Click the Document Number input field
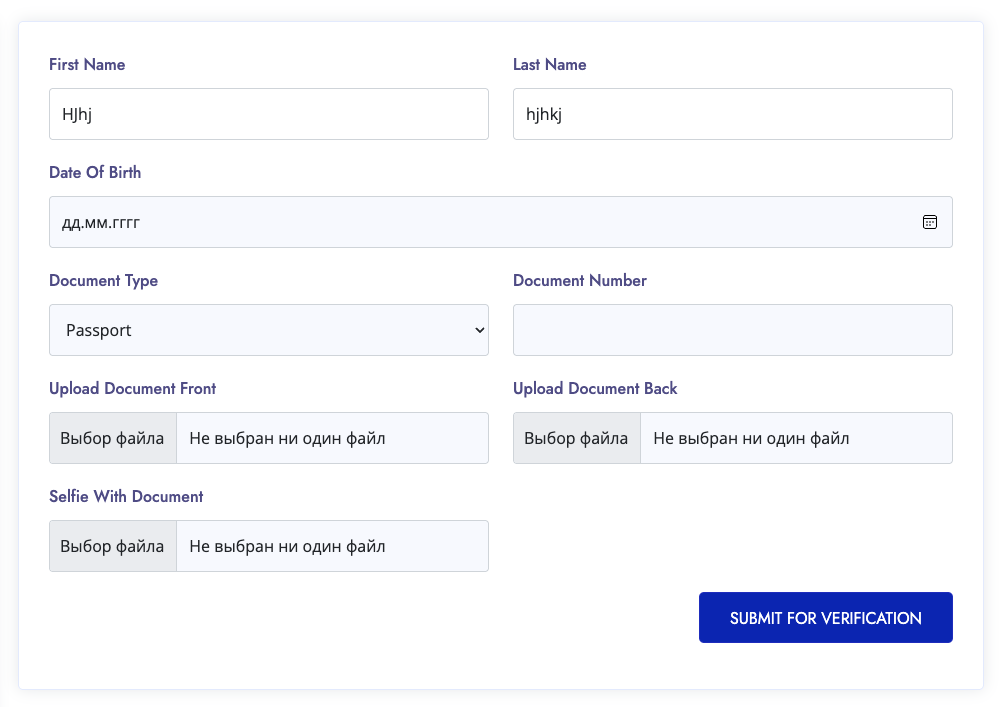Image resolution: width=999 pixels, height=707 pixels. click(733, 330)
